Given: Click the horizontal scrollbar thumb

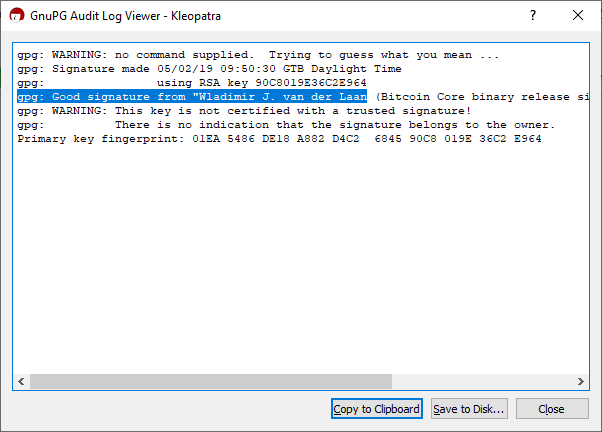Looking at the screenshot, I should (x=211, y=381).
